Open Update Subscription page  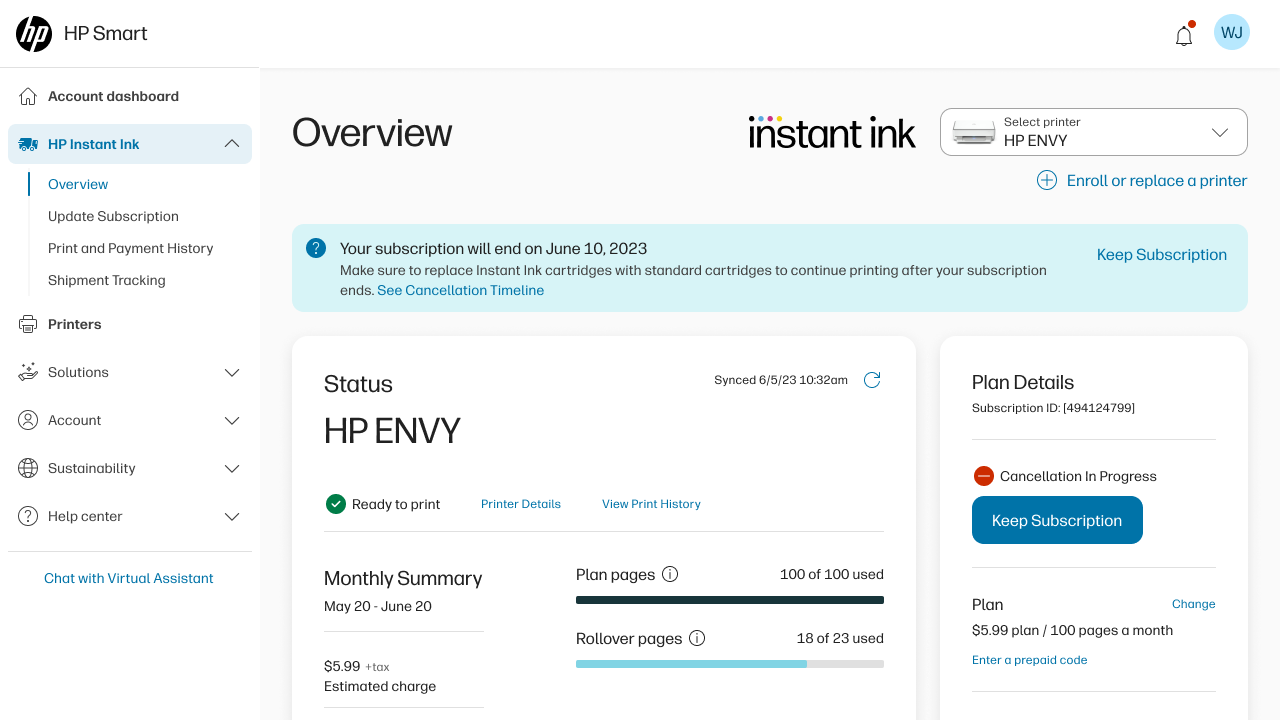(x=113, y=216)
